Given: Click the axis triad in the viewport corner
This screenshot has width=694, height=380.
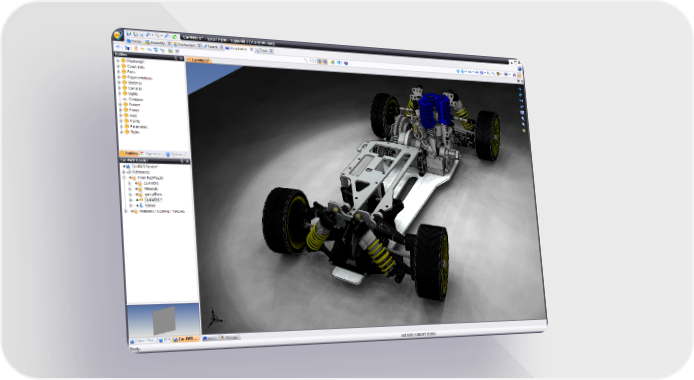Looking at the screenshot, I should [x=215, y=317].
